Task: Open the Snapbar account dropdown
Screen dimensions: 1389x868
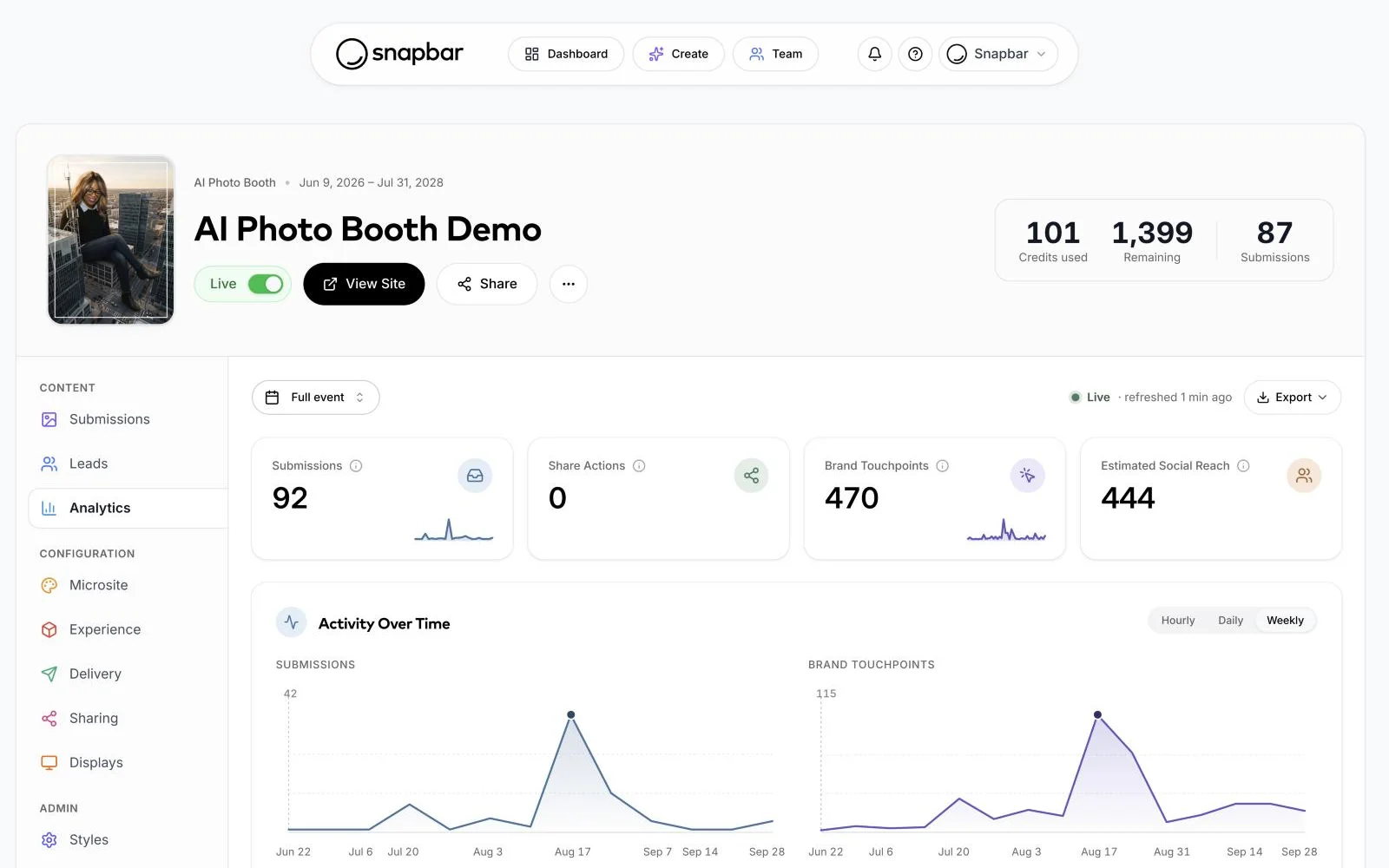Action: coord(998,54)
